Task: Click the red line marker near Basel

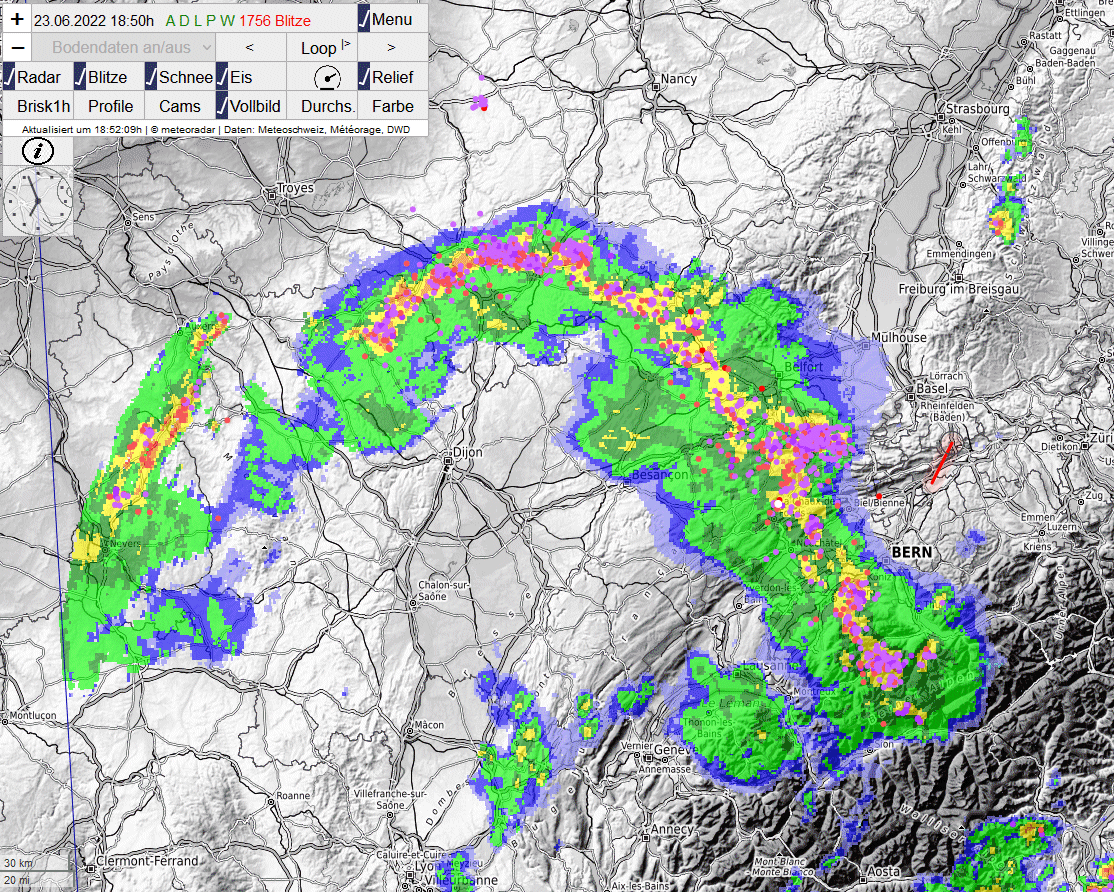Action: coord(942,462)
